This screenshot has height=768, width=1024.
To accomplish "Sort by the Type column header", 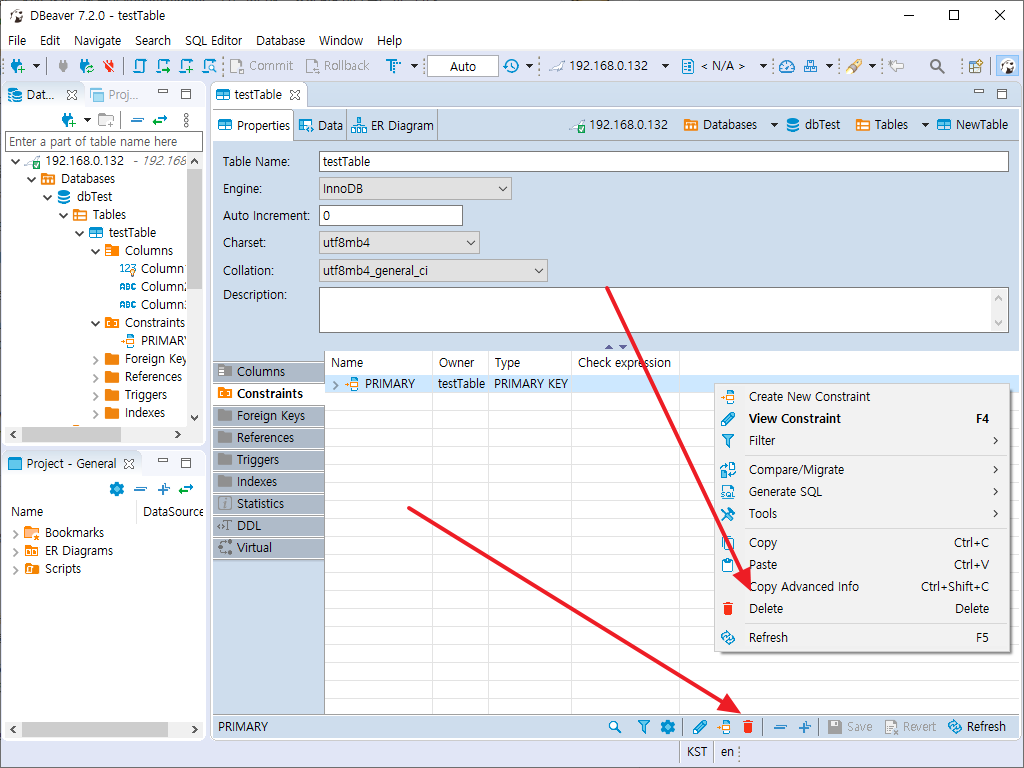I will [530, 362].
